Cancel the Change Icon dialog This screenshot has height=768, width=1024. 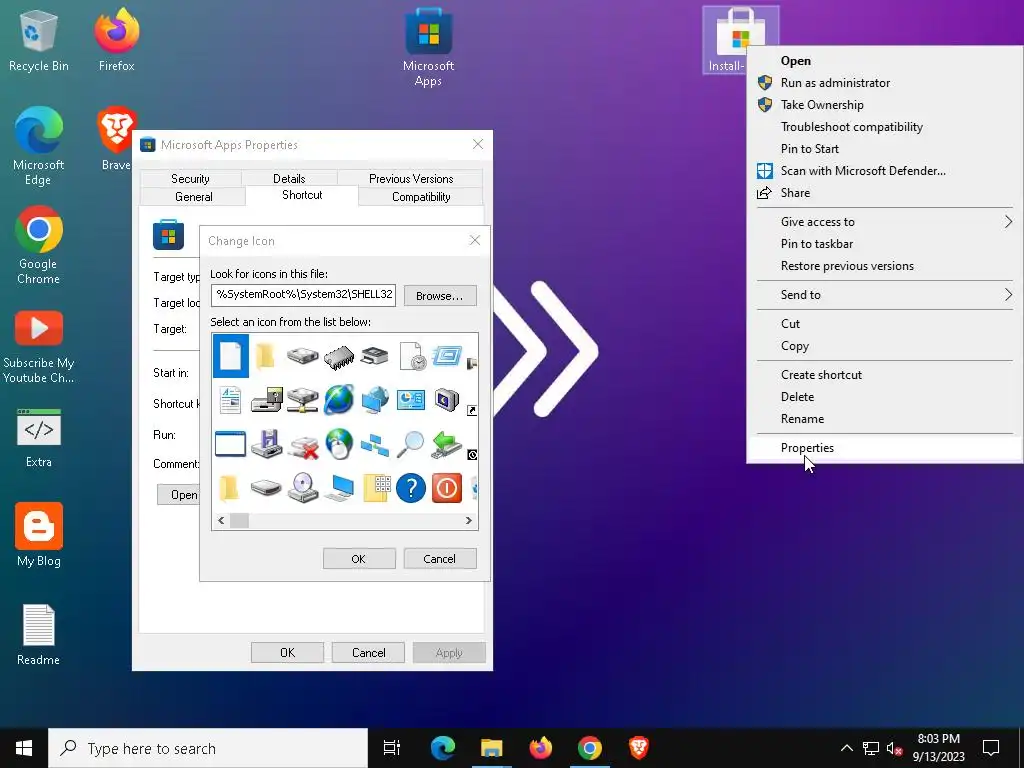440,559
